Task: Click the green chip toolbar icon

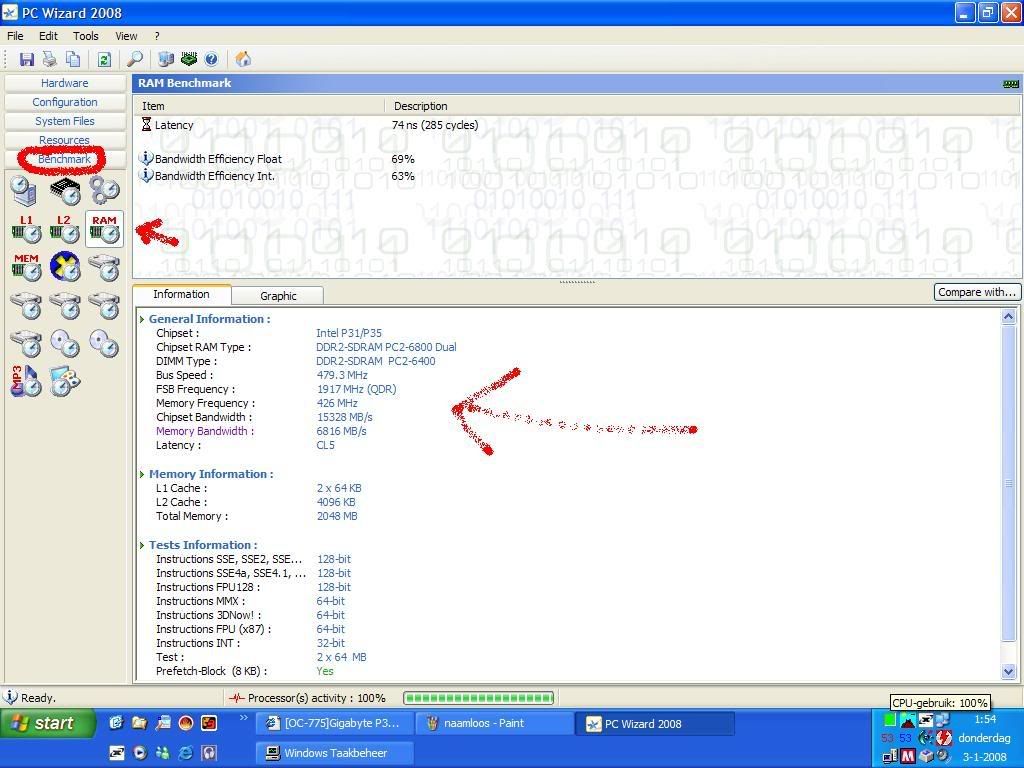Action: 189,59
